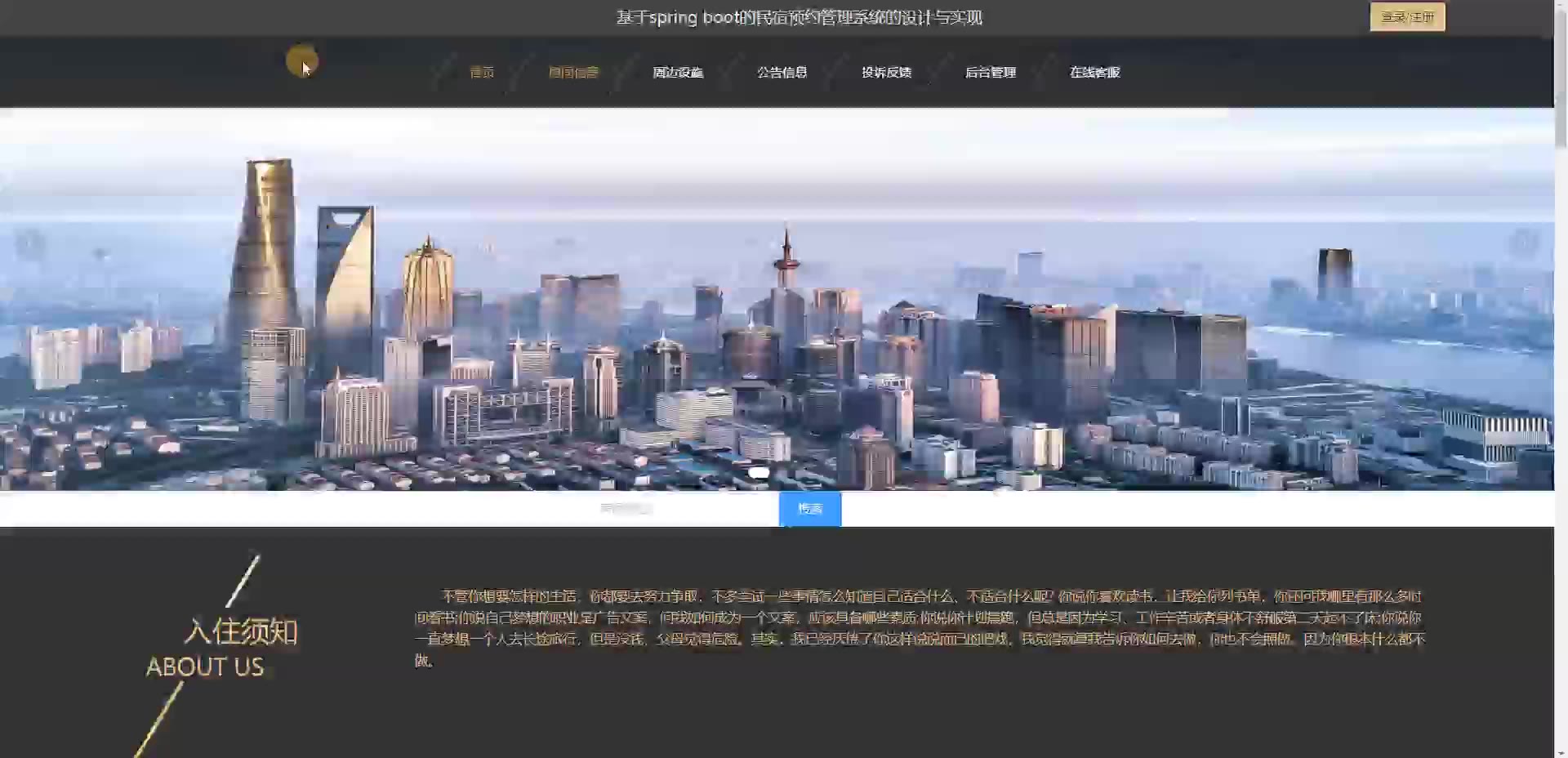Click the 入住须知 heading
Viewport: 1568px width, 758px height.
coord(241,631)
